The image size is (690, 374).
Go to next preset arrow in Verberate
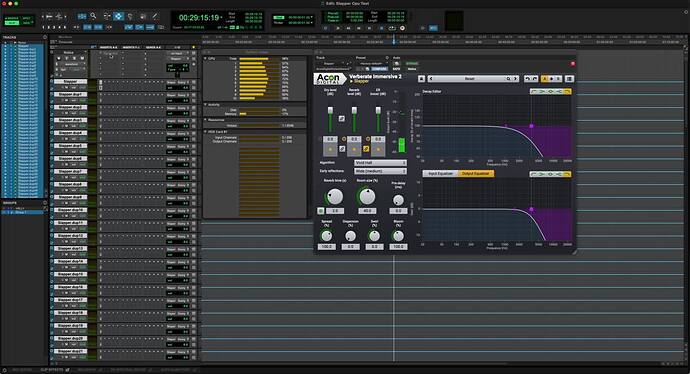(x=515, y=79)
